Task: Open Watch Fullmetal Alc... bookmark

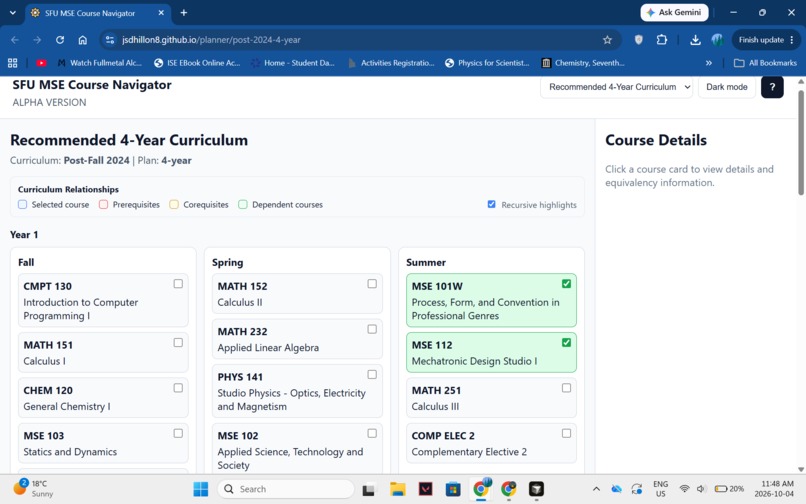Action: pos(100,63)
